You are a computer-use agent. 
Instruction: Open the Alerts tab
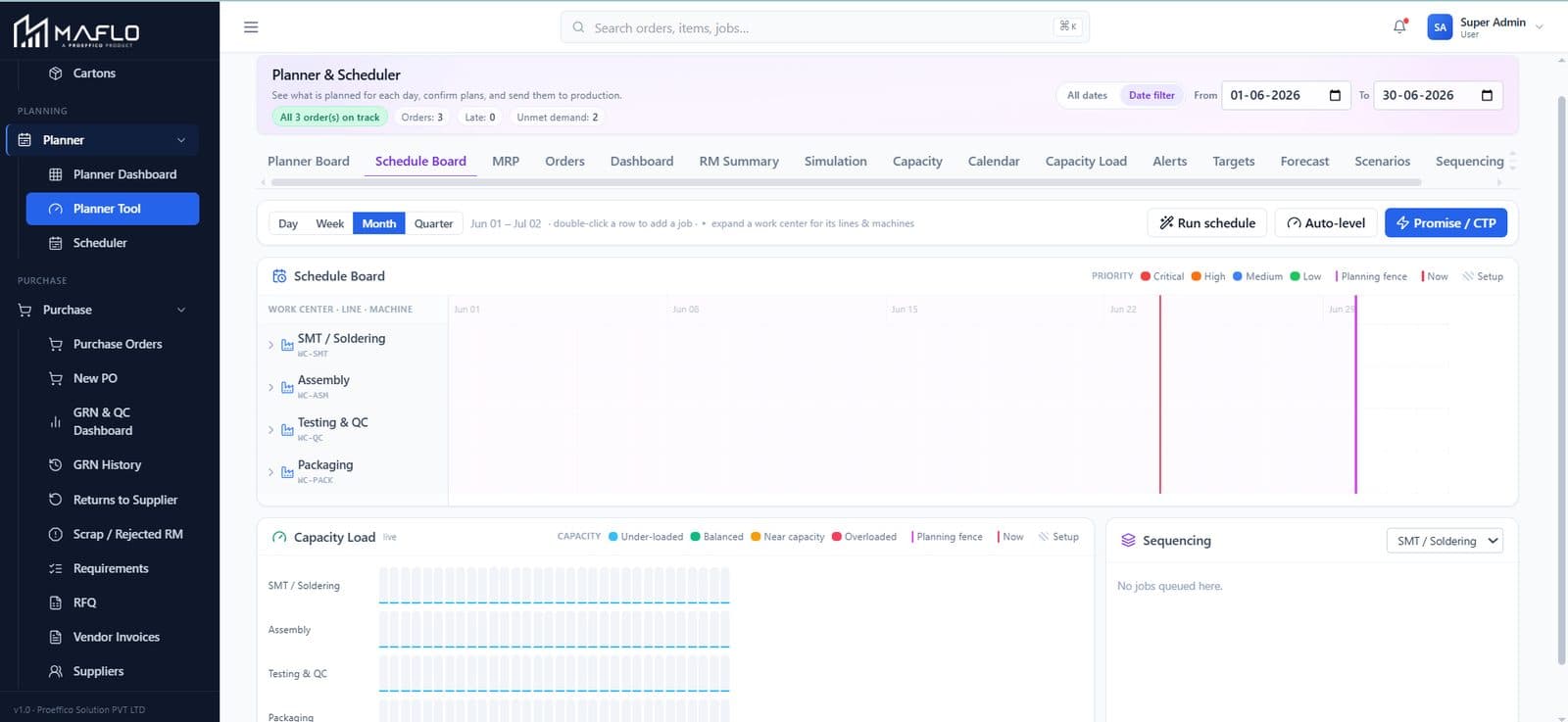point(1170,161)
